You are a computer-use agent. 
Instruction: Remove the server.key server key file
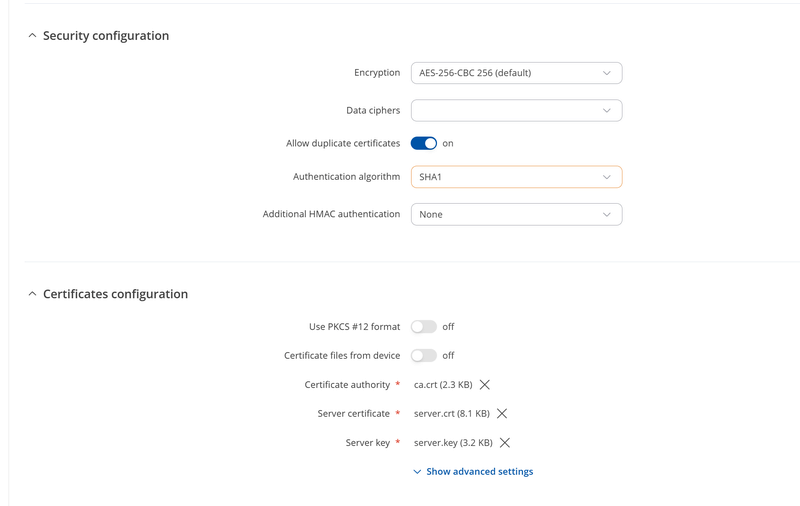point(505,443)
